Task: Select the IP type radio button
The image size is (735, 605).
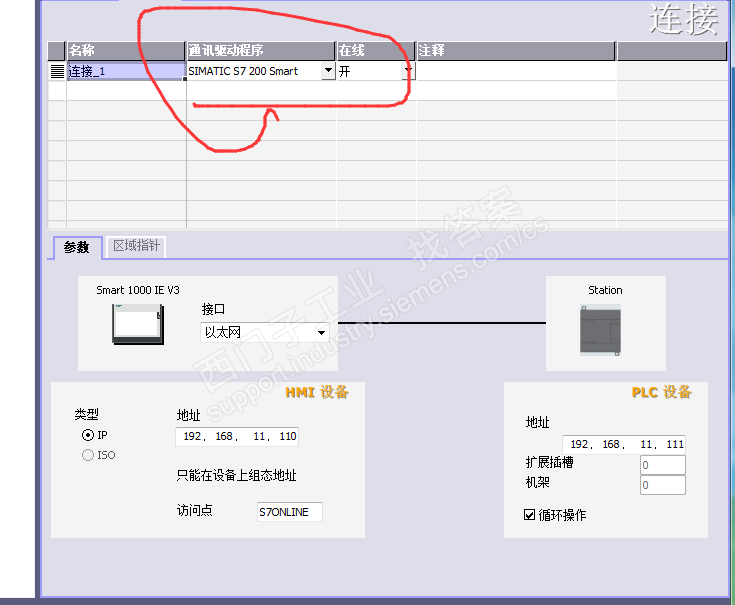Action: point(88,435)
